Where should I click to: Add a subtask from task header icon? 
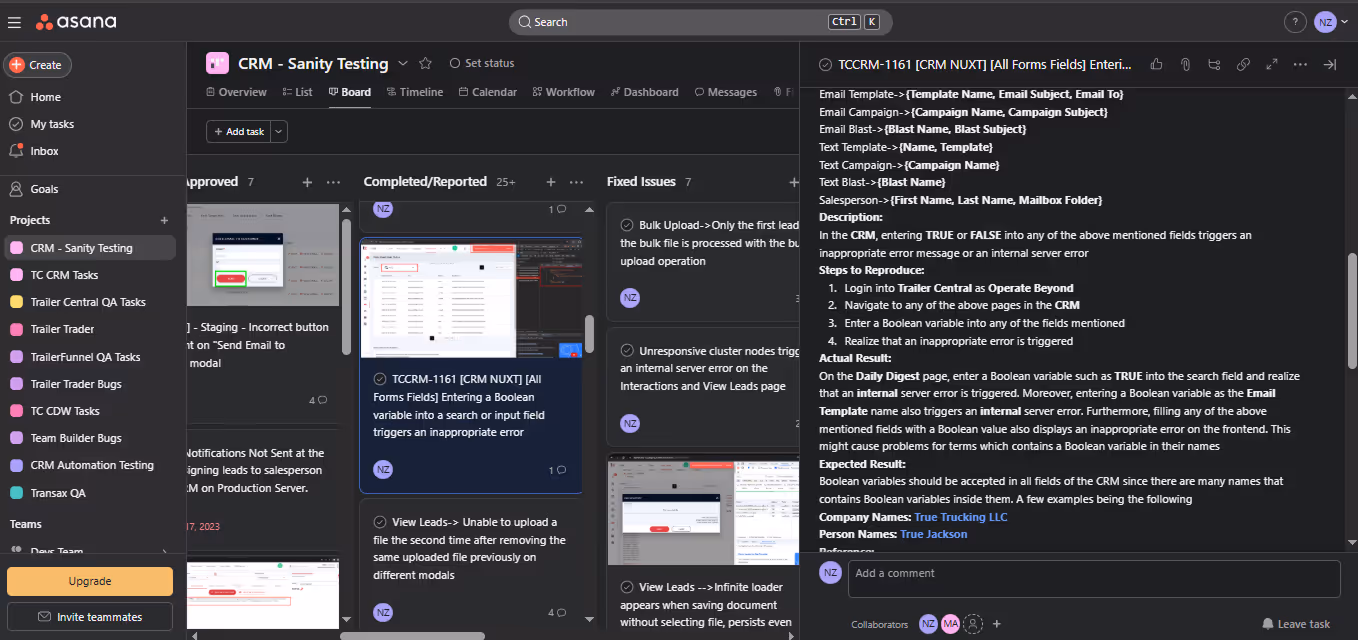click(x=1214, y=64)
